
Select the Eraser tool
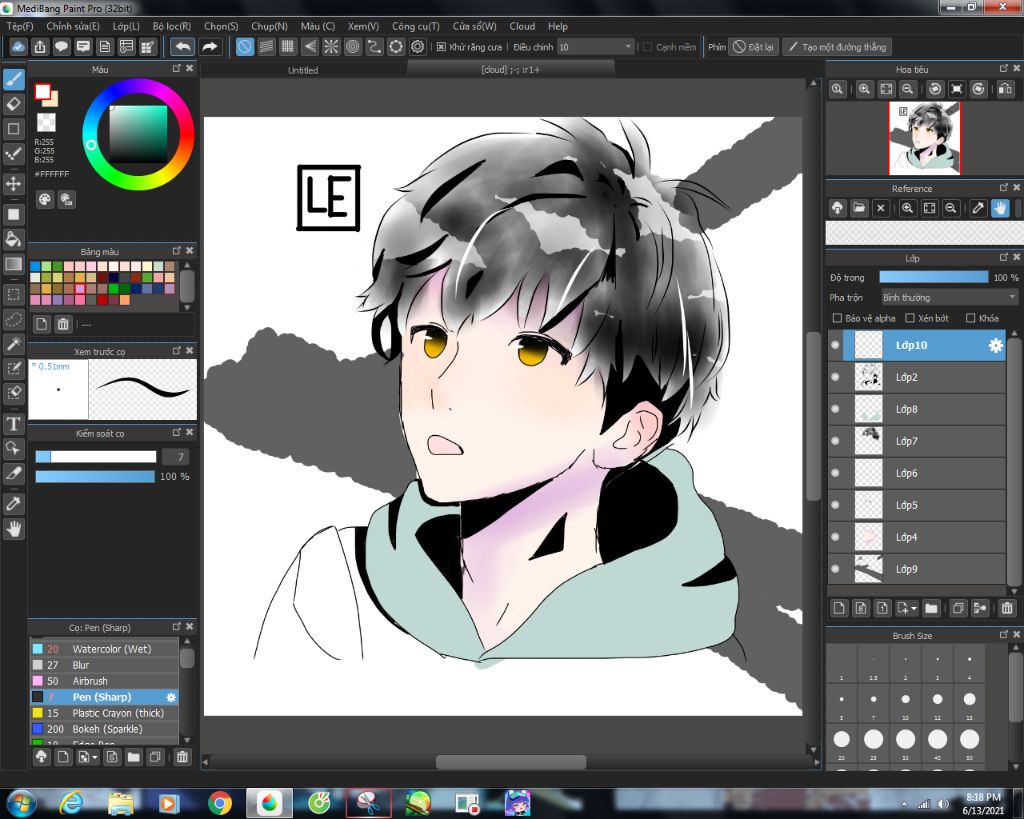(x=14, y=103)
